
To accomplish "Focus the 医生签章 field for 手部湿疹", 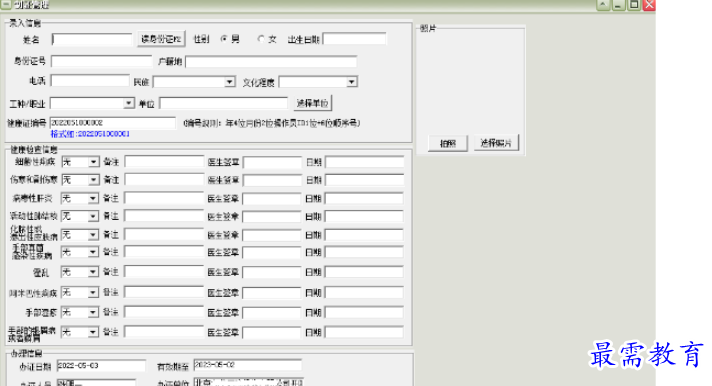I will tap(272, 312).
